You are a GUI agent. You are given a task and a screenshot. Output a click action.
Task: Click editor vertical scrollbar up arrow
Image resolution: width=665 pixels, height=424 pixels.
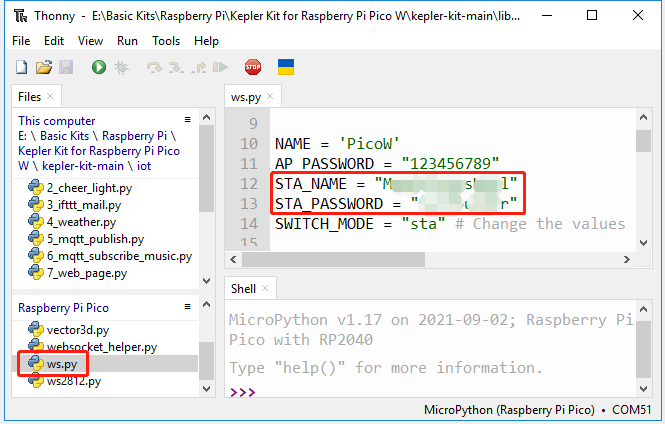pos(643,117)
